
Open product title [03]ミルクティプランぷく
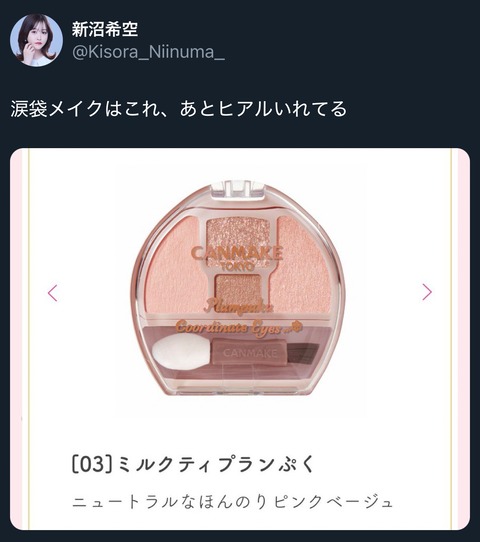click(x=193, y=464)
